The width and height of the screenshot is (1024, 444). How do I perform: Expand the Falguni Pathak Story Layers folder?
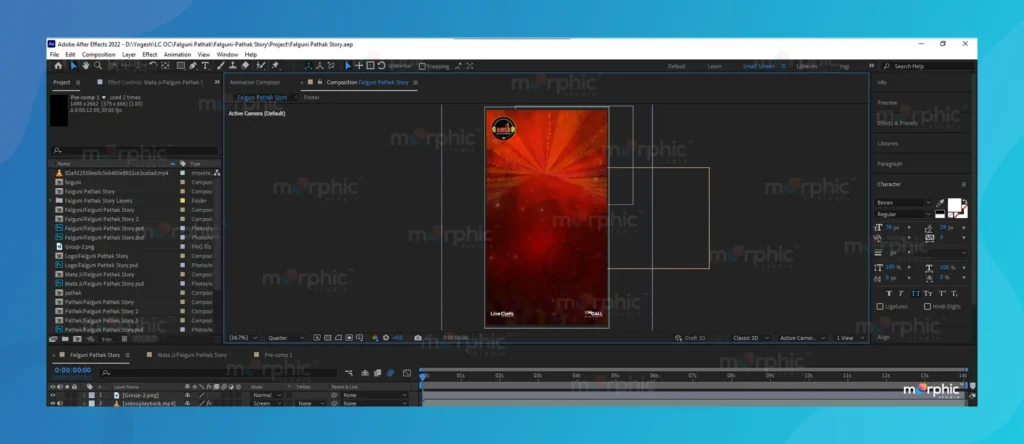51,200
